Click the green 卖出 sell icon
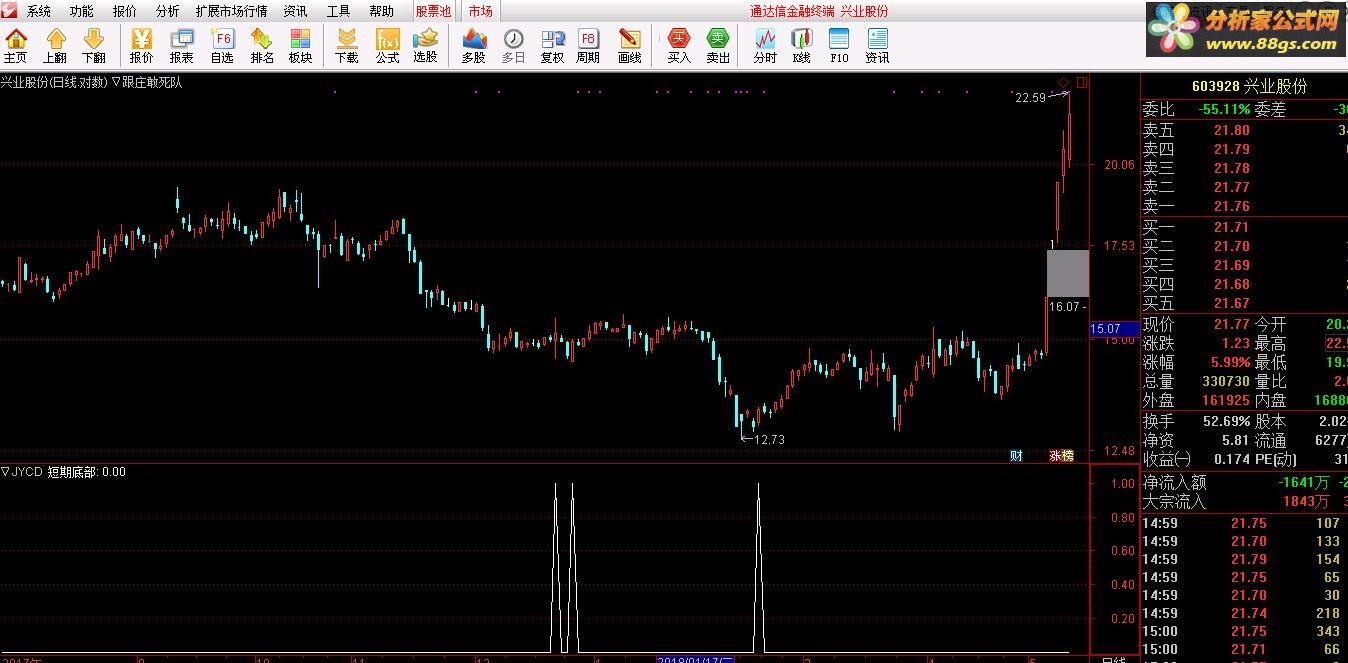Screen dimensions: 1348x663 pos(718,46)
